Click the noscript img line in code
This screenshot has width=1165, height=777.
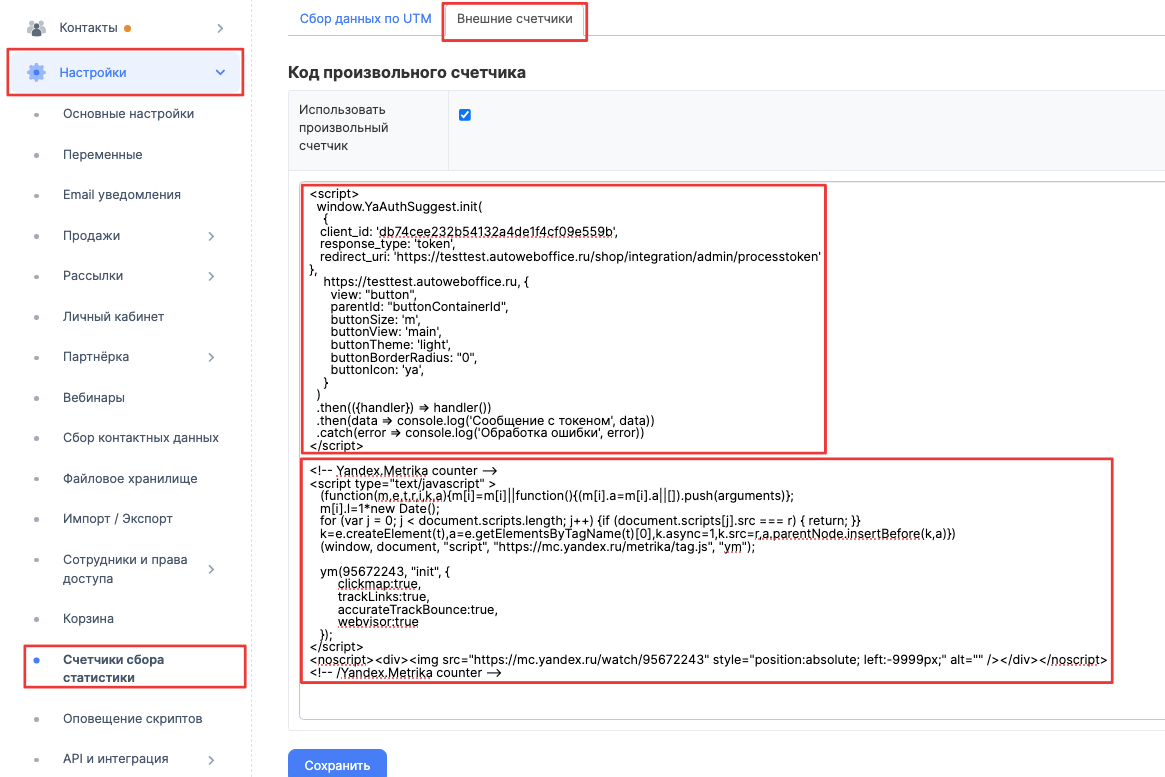click(708, 660)
